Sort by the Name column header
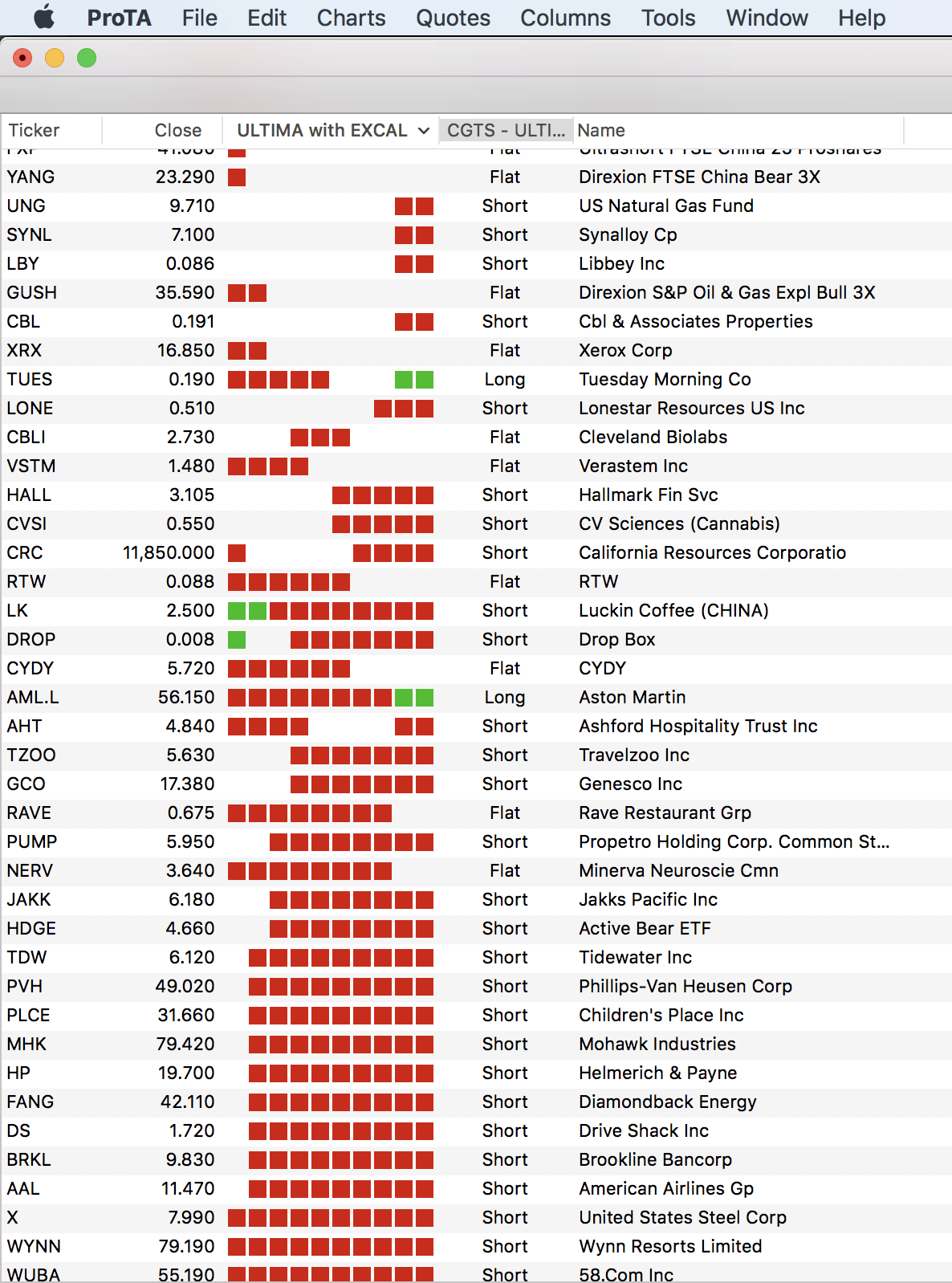 [x=738, y=130]
